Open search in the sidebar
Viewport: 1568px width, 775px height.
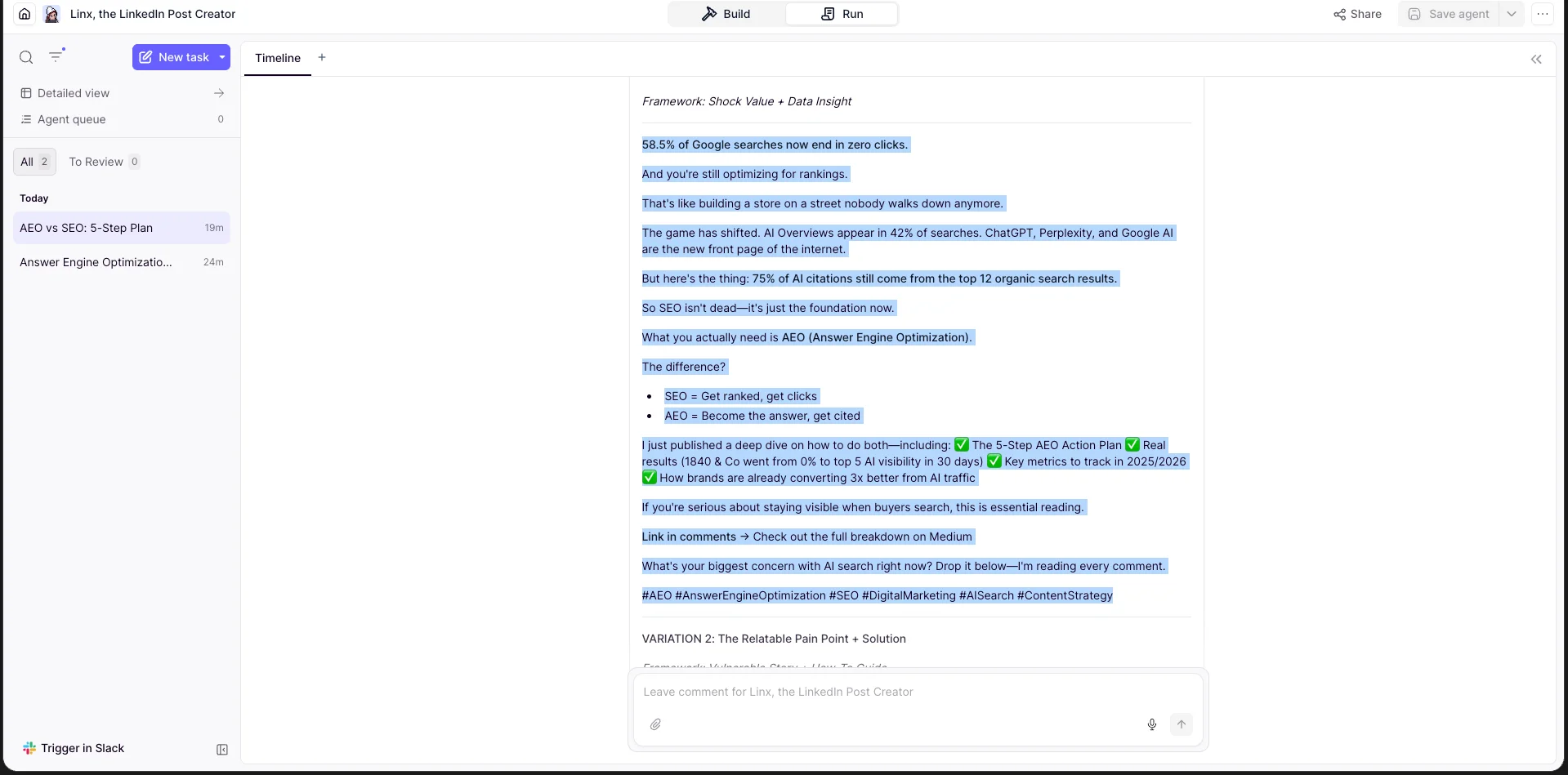coord(26,57)
